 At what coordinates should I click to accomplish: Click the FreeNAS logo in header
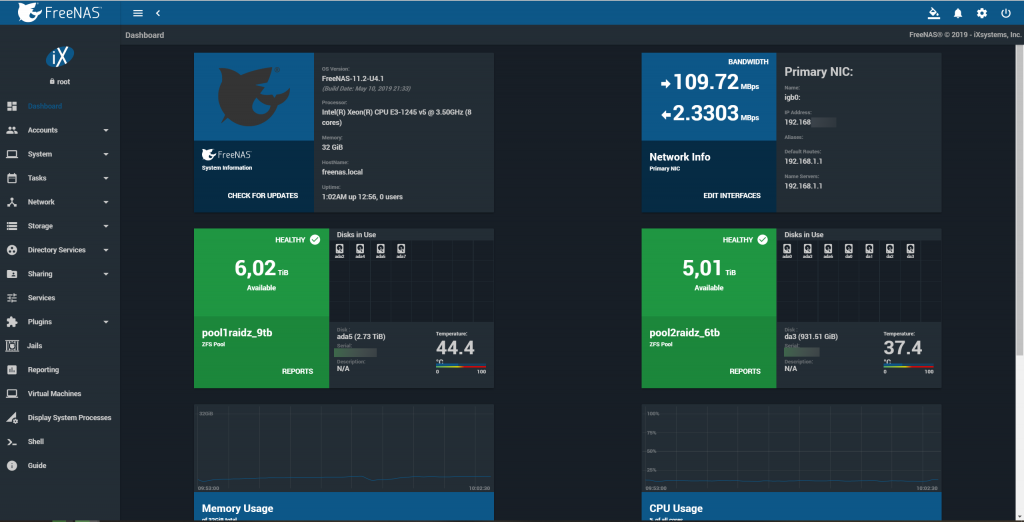pos(60,12)
